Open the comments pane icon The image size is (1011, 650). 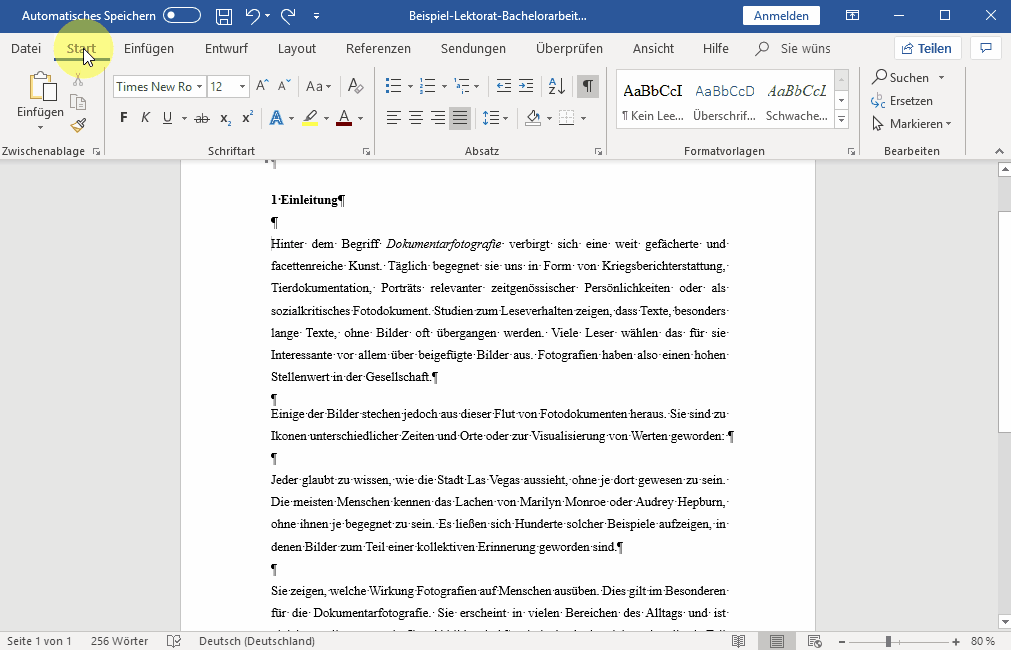click(x=986, y=48)
